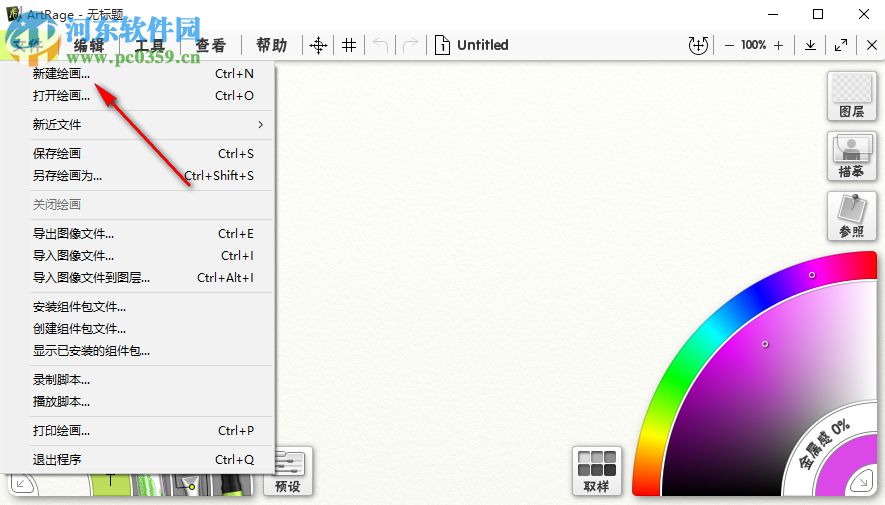Viewport: 885px width, 505px height.
Task: Select 创建组件包文件... menu item
Action: 138,328
